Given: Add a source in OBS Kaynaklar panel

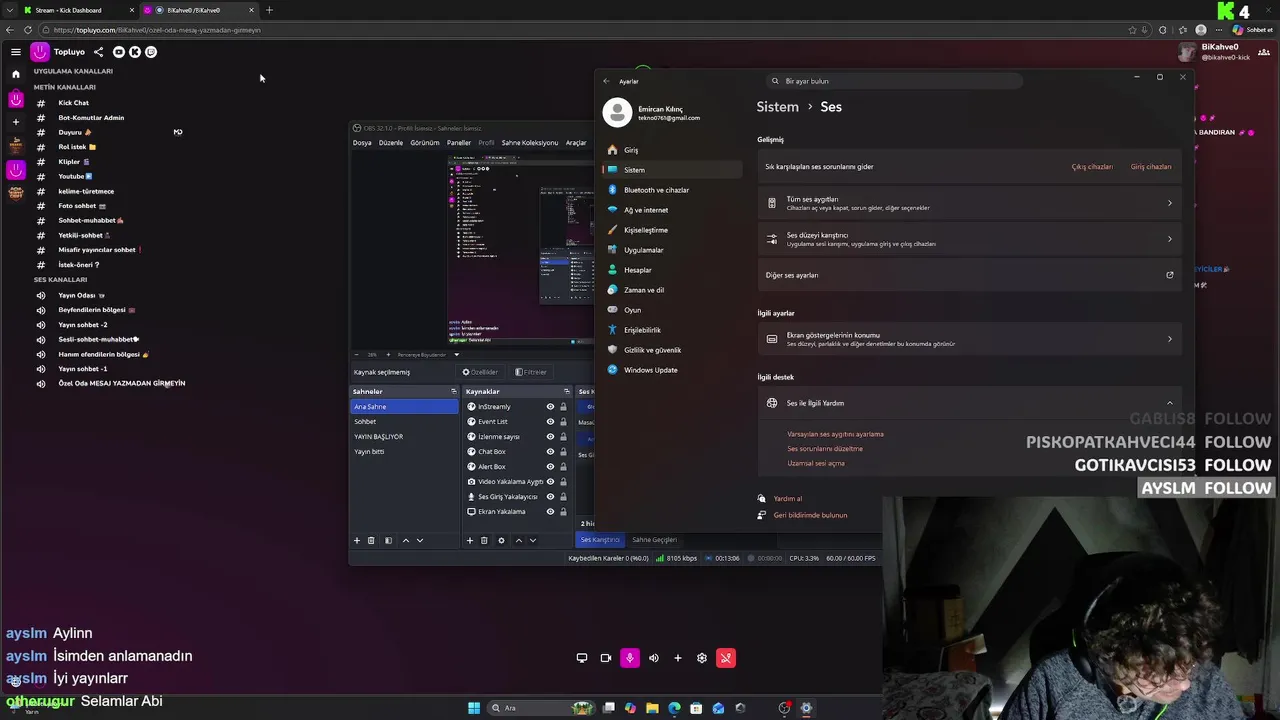Looking at the screenshot, I should [470, 540].
